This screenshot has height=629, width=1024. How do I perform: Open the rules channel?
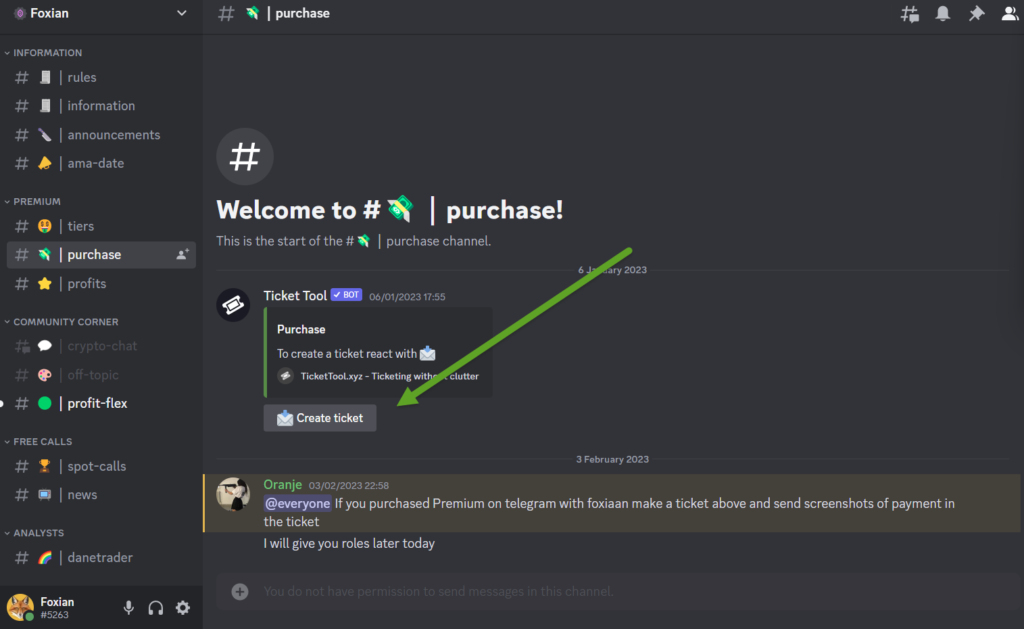[x=82, y=77]
